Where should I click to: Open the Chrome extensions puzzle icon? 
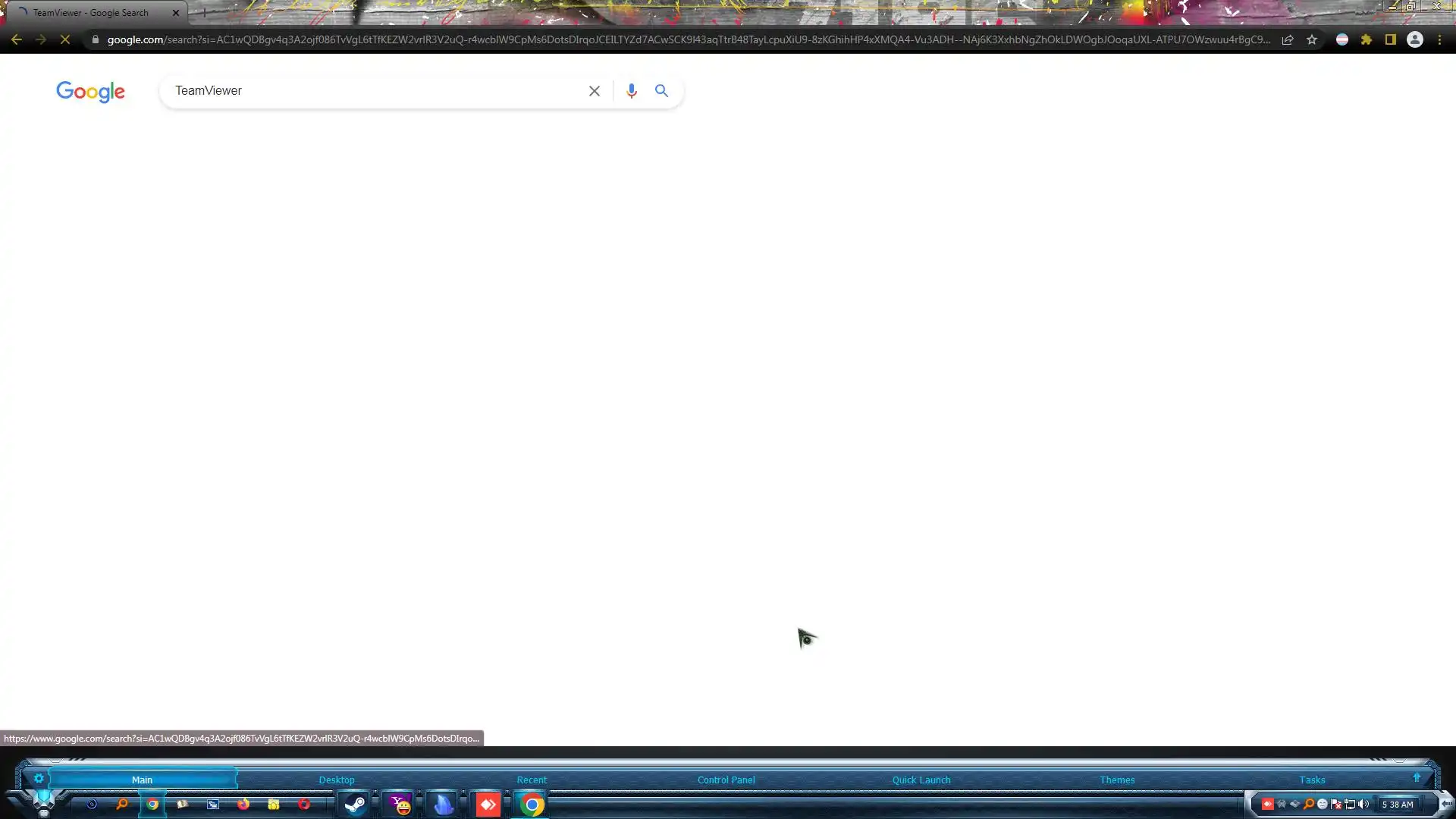point(1367,39)
